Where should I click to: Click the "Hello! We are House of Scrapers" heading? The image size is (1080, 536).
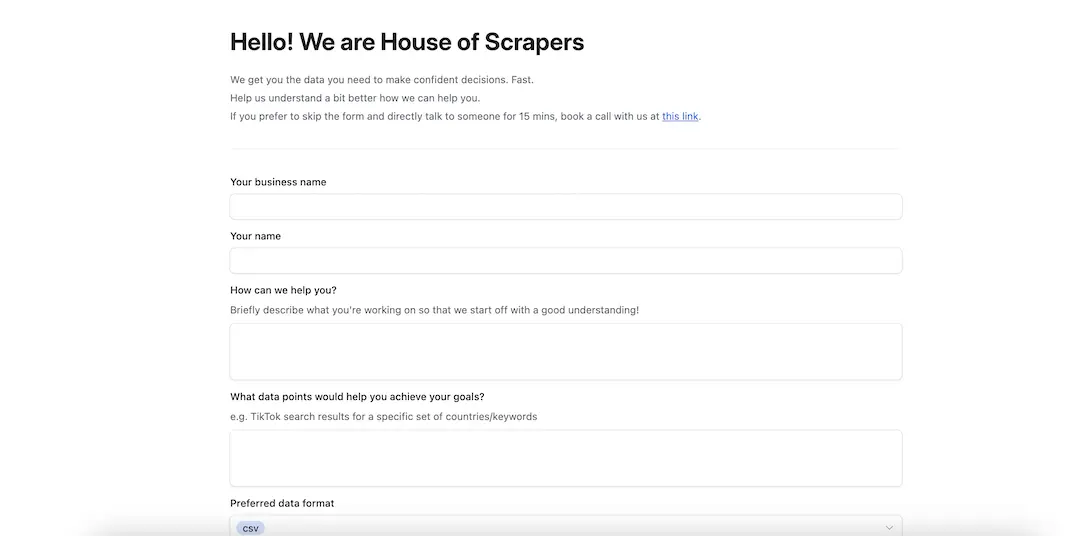[407, 41]
